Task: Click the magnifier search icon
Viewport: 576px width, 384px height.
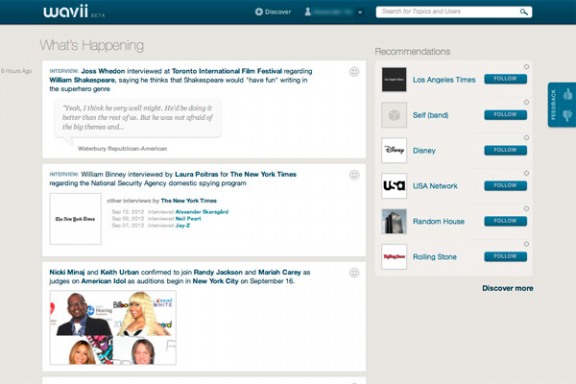Action: 524,12
